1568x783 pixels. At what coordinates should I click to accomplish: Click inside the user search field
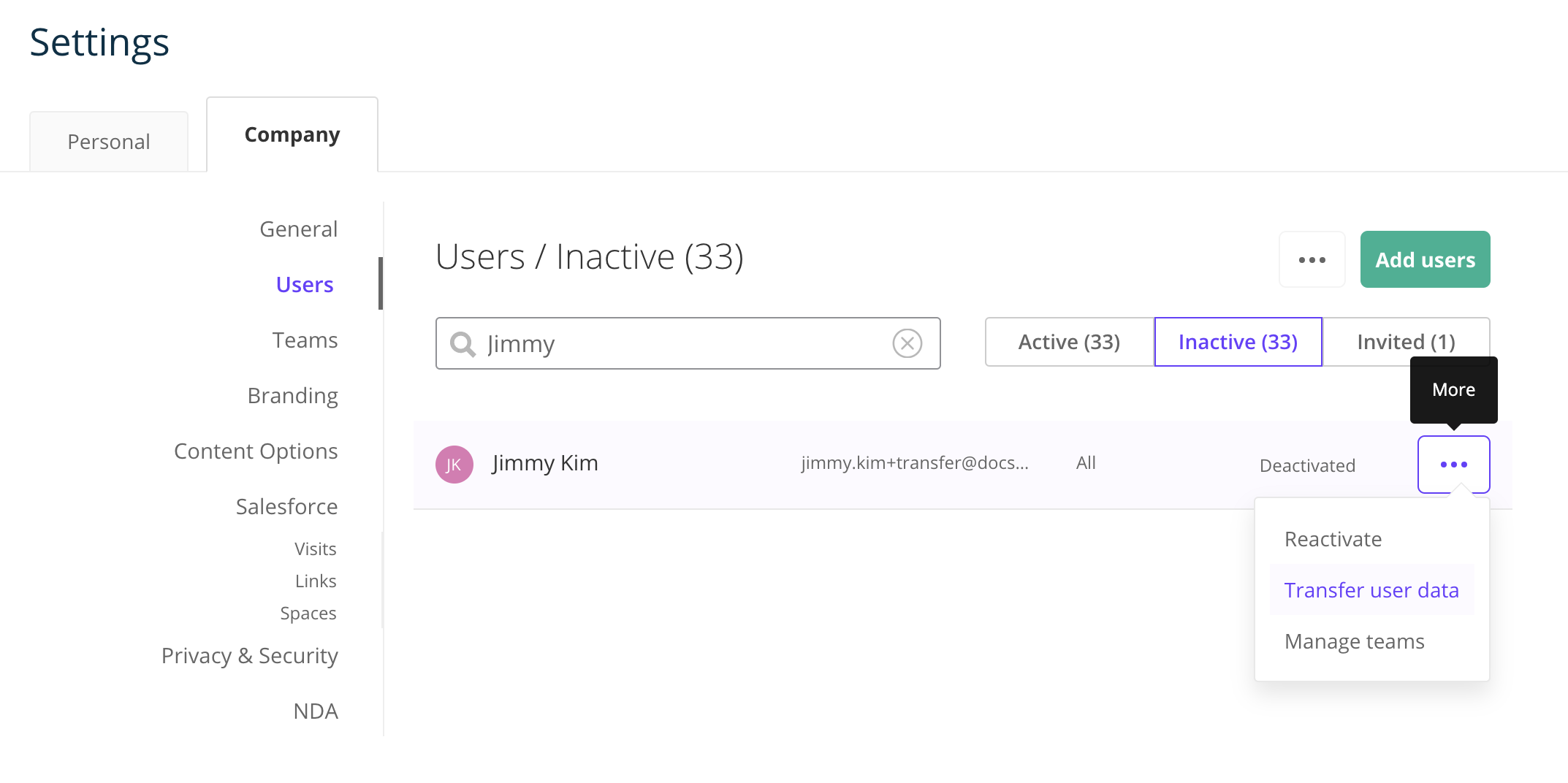[x=687, y=343]
